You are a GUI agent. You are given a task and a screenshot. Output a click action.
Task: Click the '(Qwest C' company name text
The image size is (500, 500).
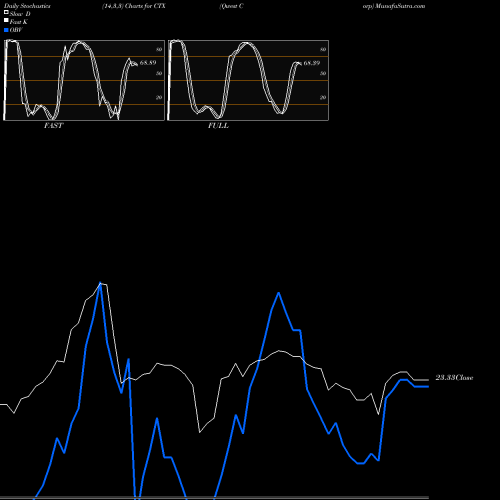click(231, 6)
